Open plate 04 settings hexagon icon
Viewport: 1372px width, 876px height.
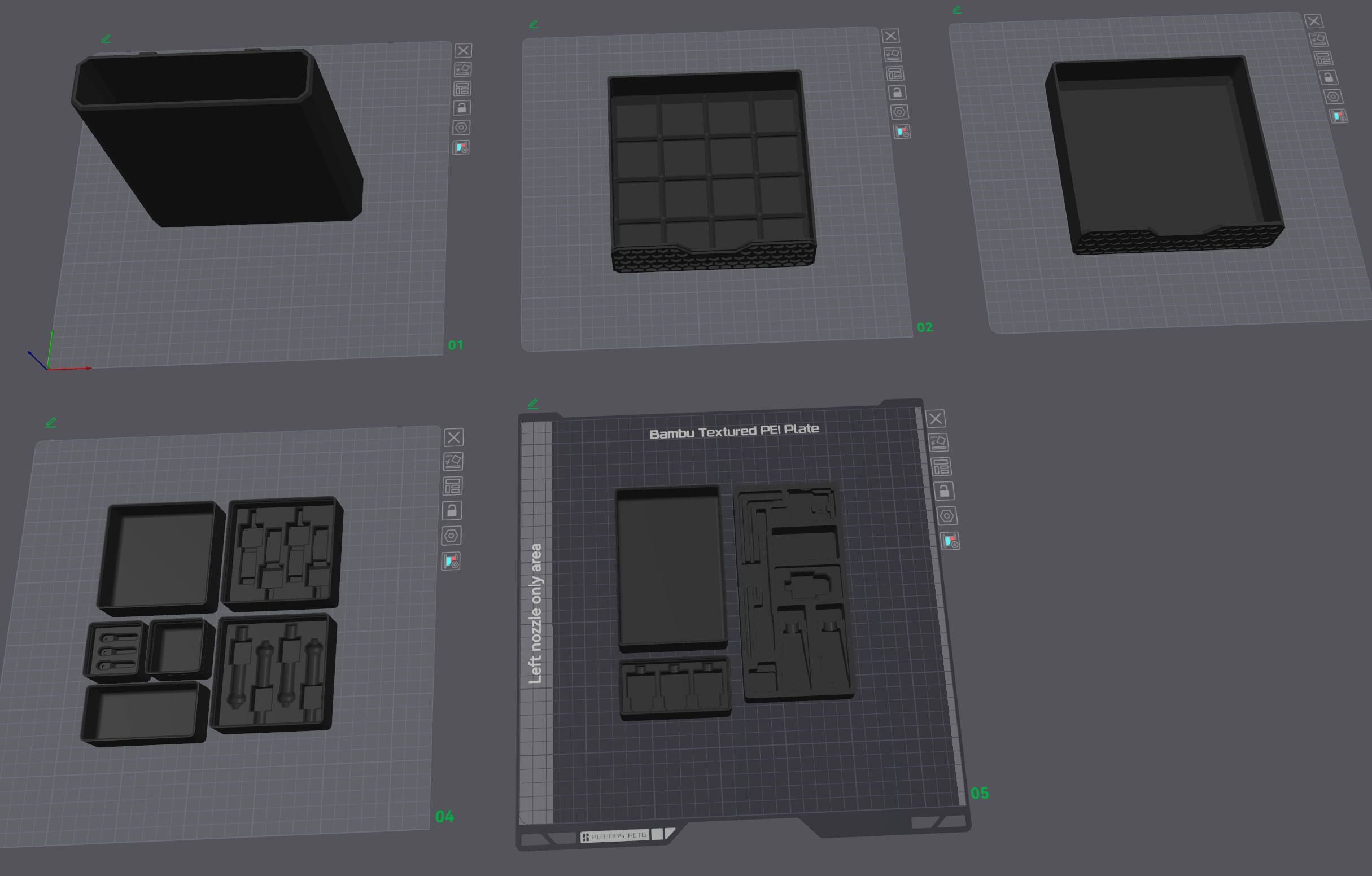[451, 536]
